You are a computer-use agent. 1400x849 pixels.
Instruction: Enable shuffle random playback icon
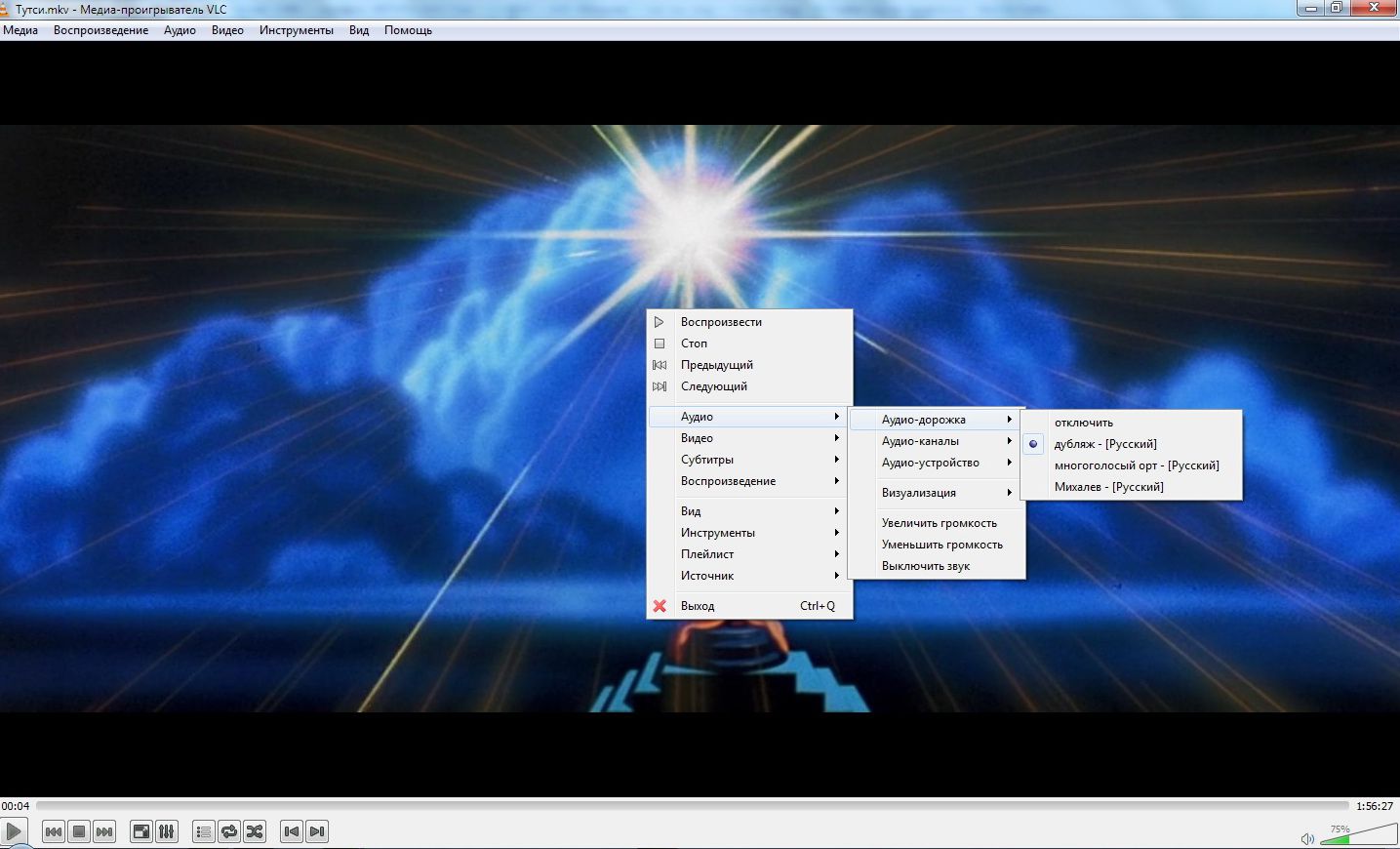(x=255, y=831)
